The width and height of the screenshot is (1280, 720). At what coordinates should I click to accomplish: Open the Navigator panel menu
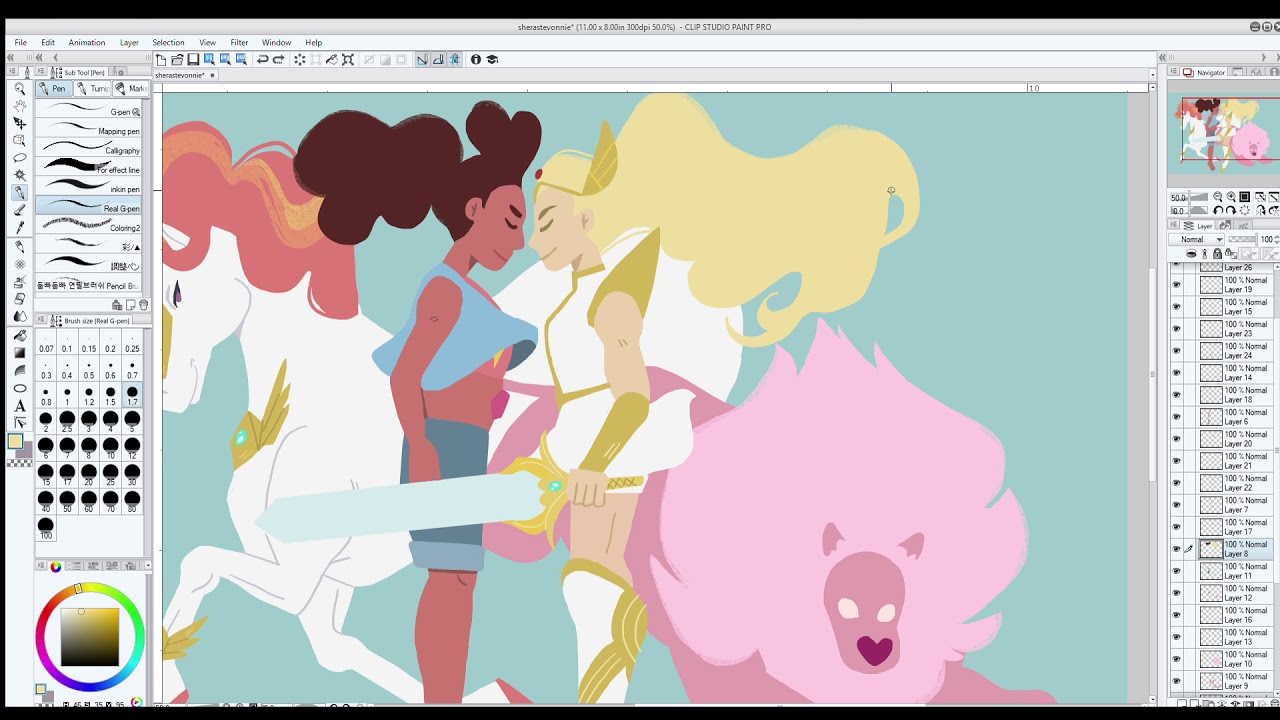pyautogui.click(x=1174, y=72)
